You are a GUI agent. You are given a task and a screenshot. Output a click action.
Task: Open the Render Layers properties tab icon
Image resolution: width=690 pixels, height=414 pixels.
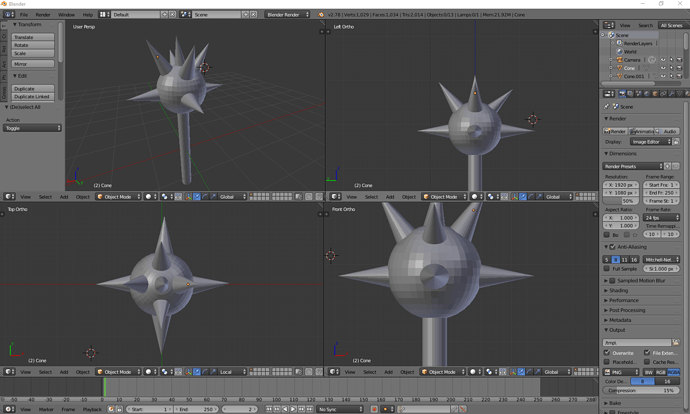click(x=630, y=94)
